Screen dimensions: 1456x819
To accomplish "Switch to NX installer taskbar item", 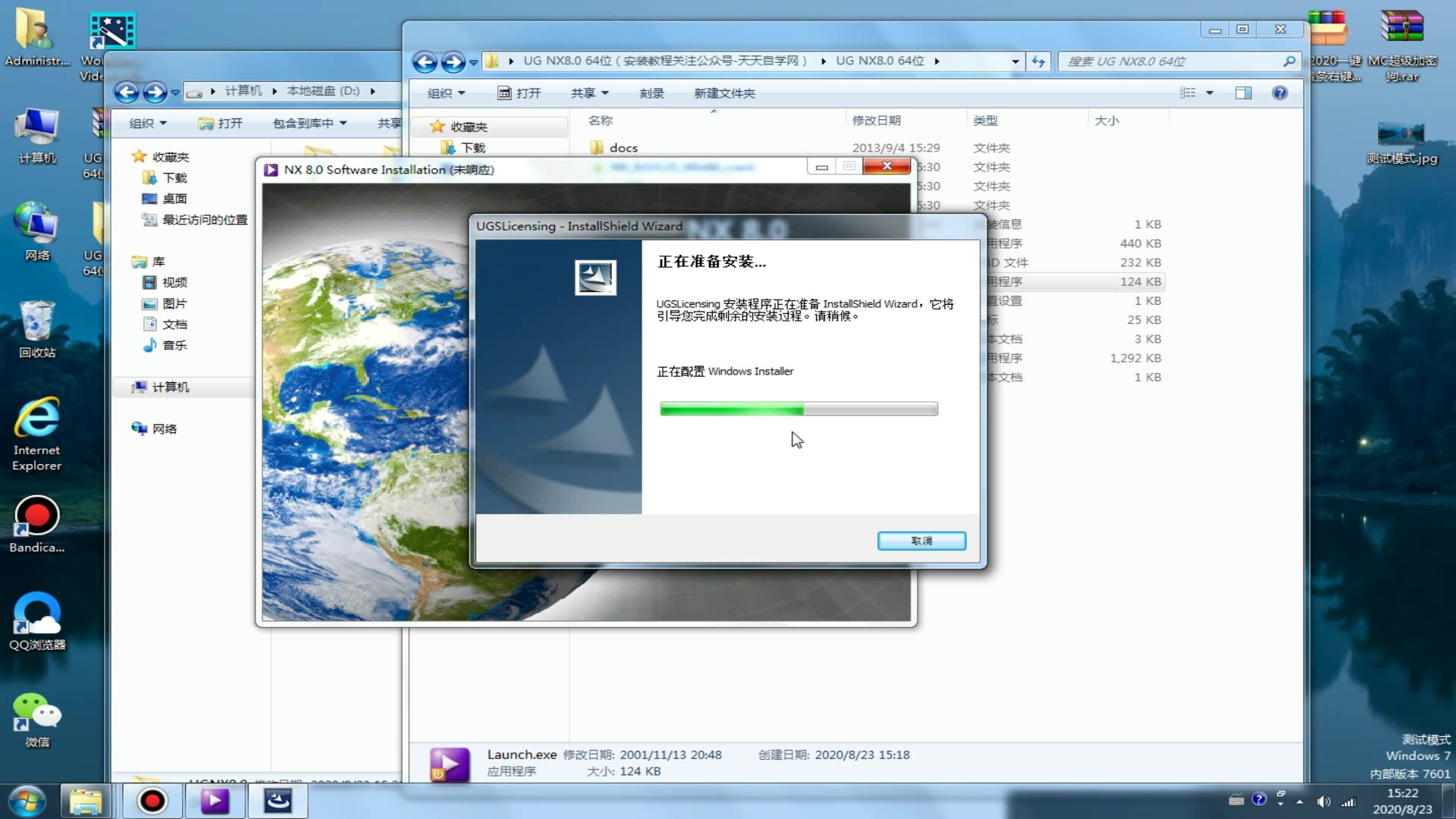I will tap(215, 802).
